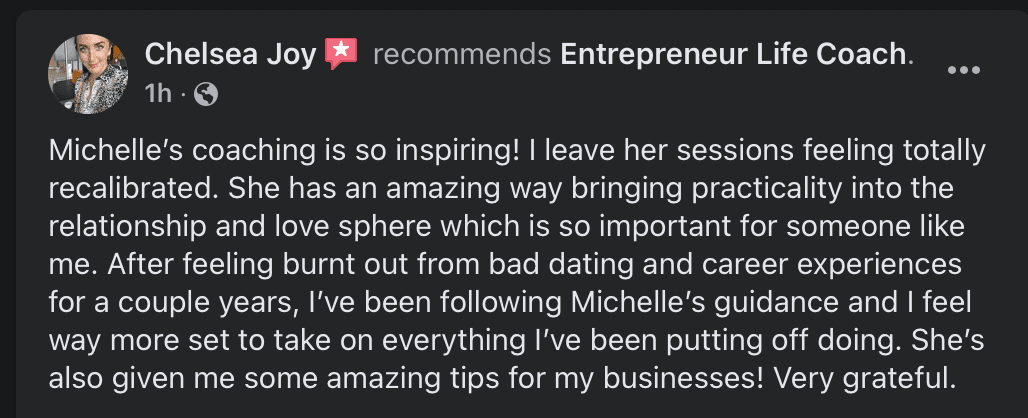Screen dimensions: 1028x418
Task: Click the word "recommends" in the header
Action: [461, 54]
